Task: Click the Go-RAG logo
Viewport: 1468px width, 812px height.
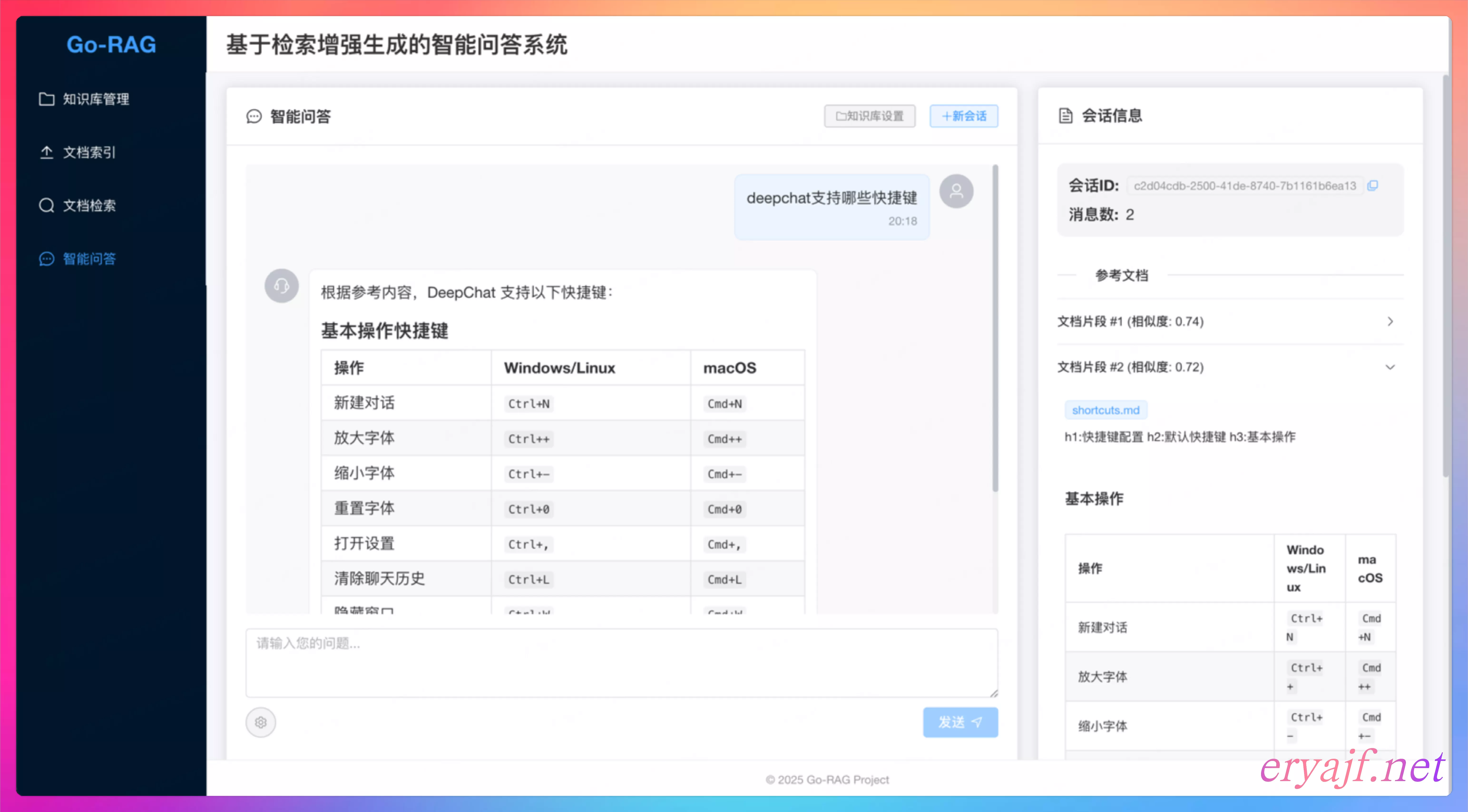Action: coord(111,44)
